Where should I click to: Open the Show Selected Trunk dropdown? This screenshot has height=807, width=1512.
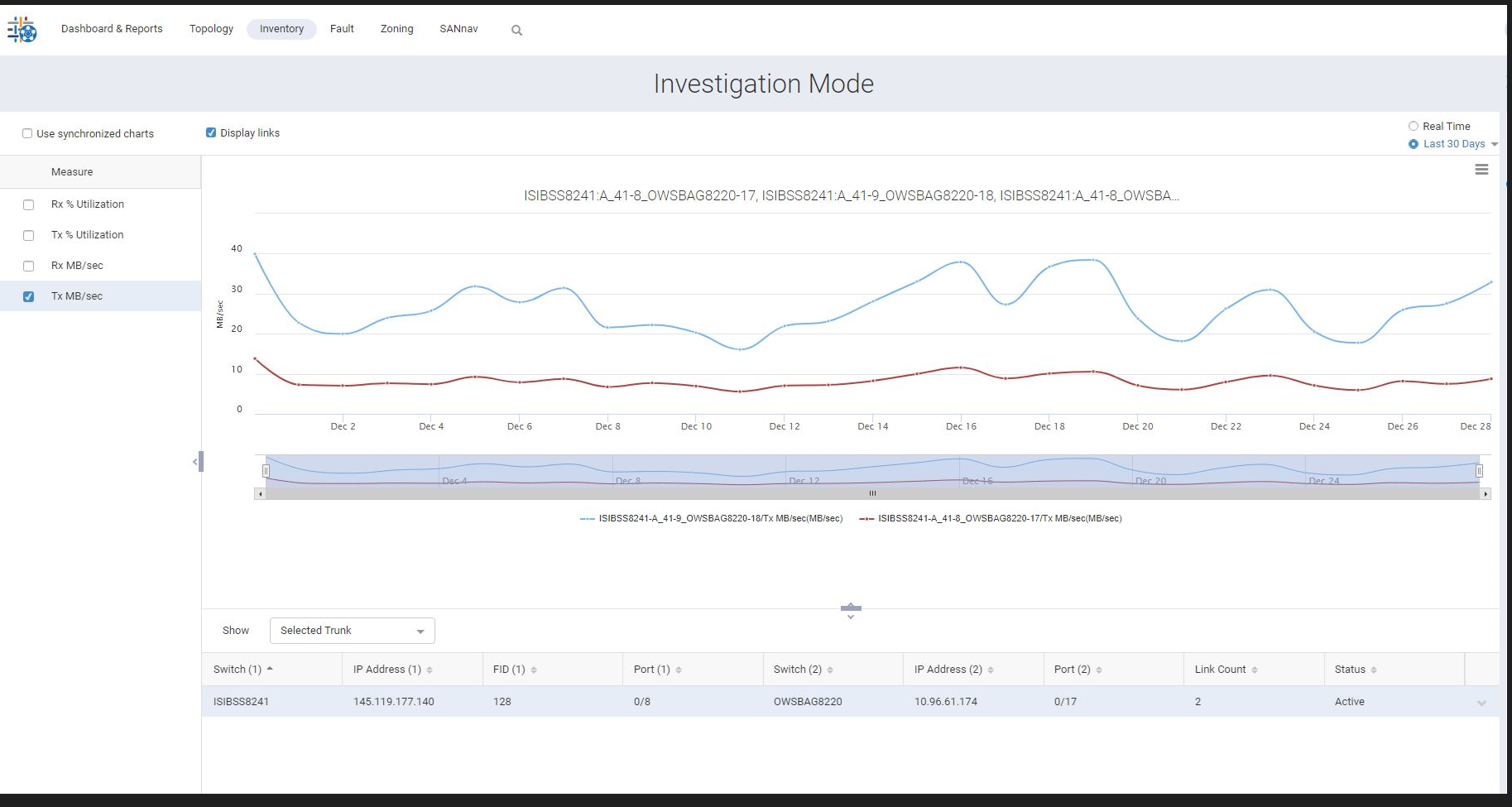[x=353, y=631]
